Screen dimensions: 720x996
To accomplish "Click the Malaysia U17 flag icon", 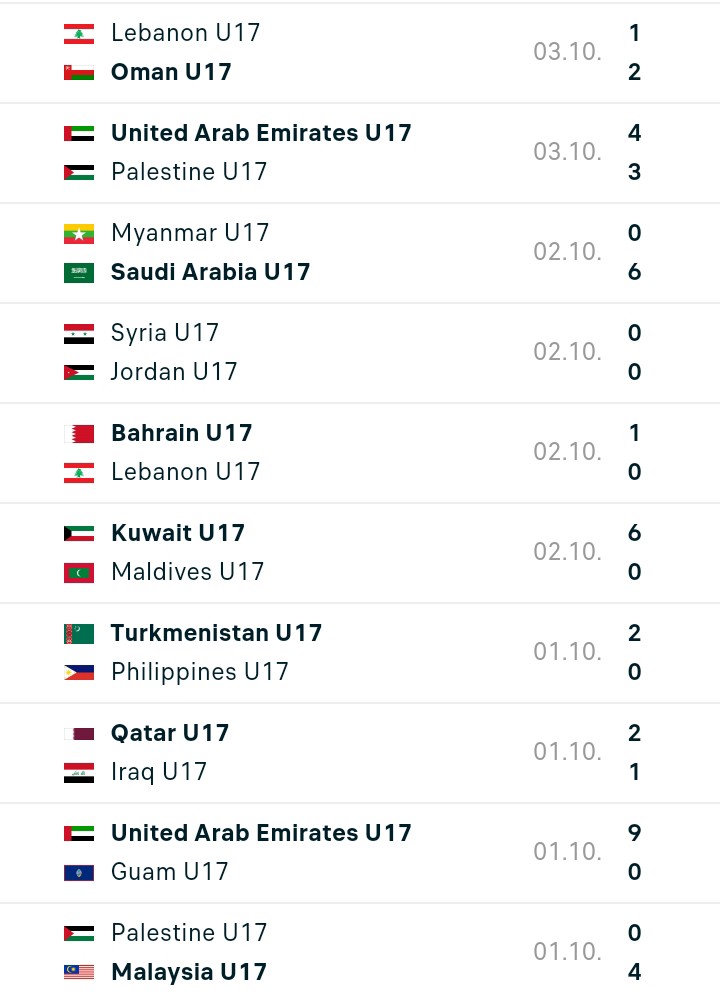I will pos(79,972).
